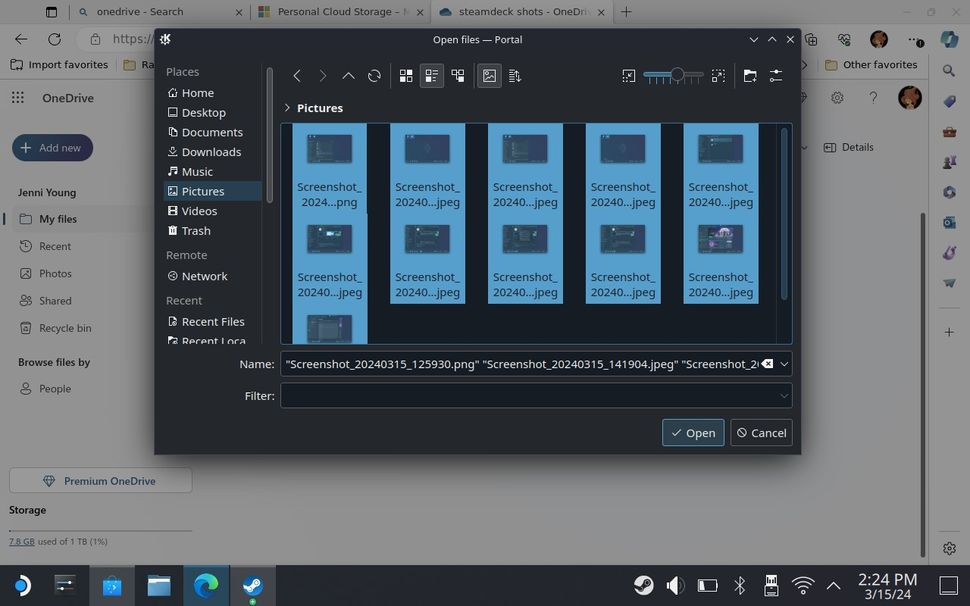Select Recent Files from sidebar

pos(212,321)
